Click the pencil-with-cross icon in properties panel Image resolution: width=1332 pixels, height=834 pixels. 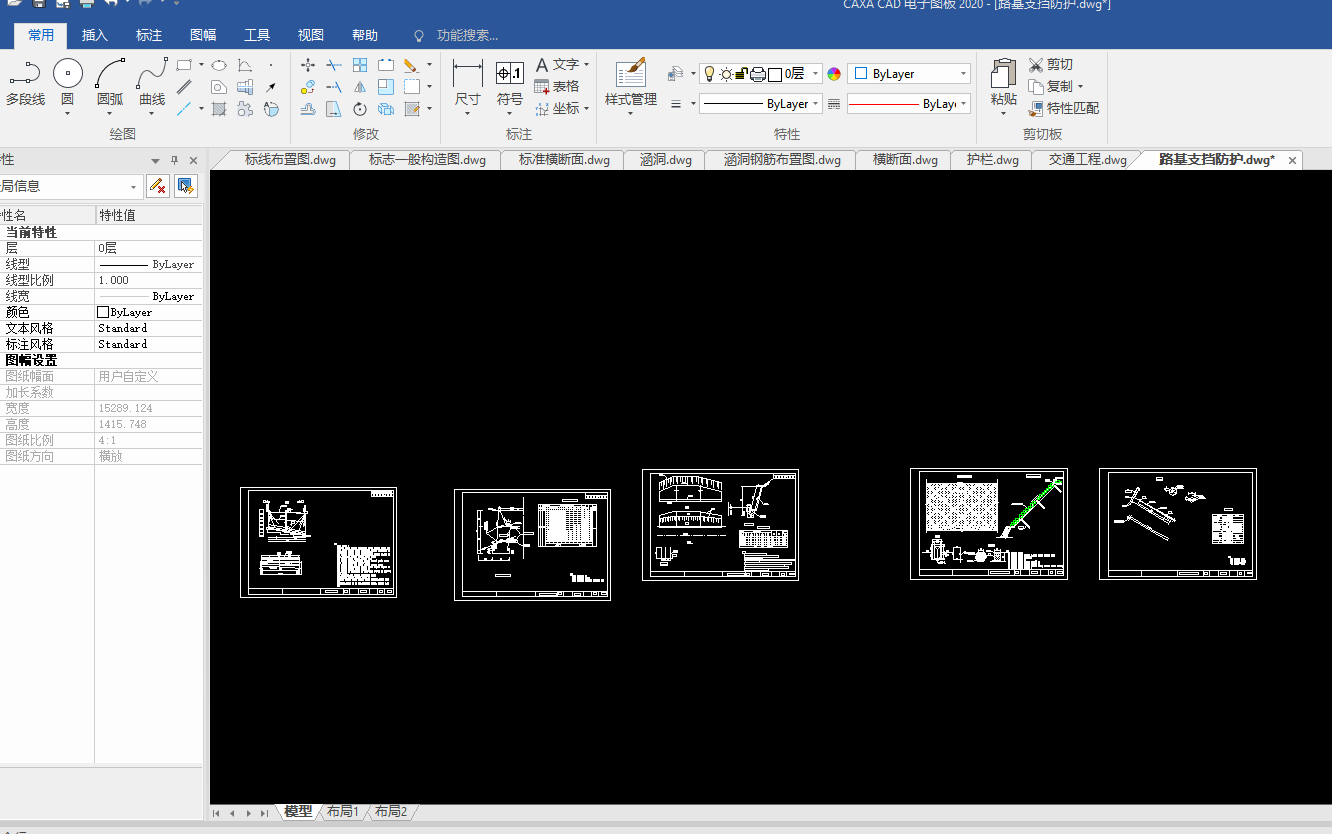(157, 186)
